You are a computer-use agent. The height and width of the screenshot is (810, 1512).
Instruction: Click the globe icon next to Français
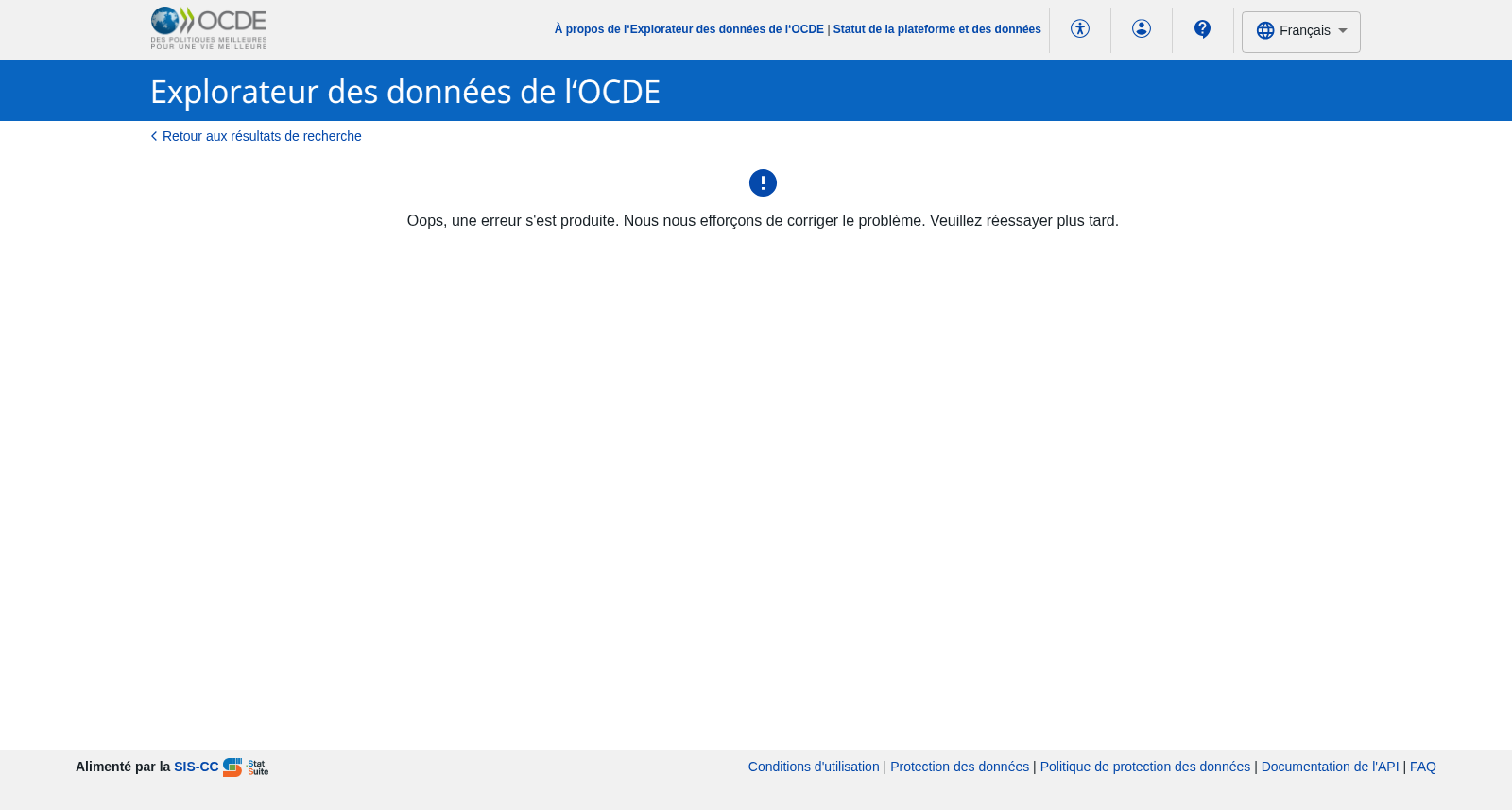pyautogui.click(x=1265, y=31)
